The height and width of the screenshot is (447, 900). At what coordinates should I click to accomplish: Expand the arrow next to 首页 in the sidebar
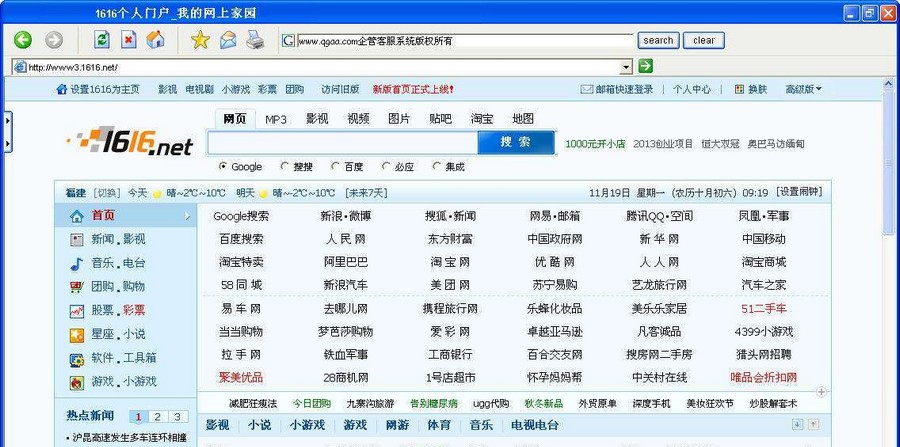187,216
